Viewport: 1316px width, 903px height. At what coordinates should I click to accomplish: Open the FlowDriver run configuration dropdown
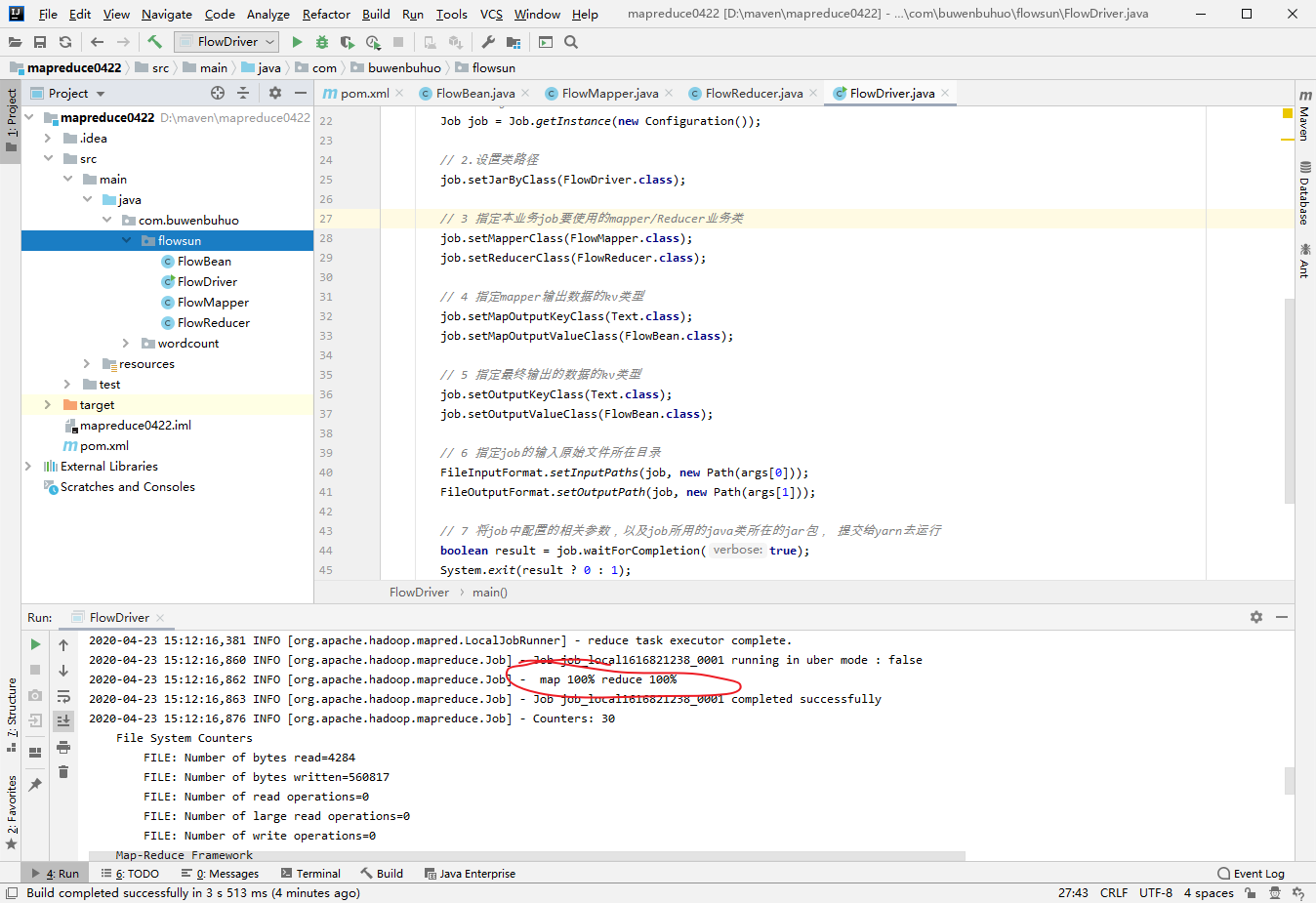coord(226,42)
